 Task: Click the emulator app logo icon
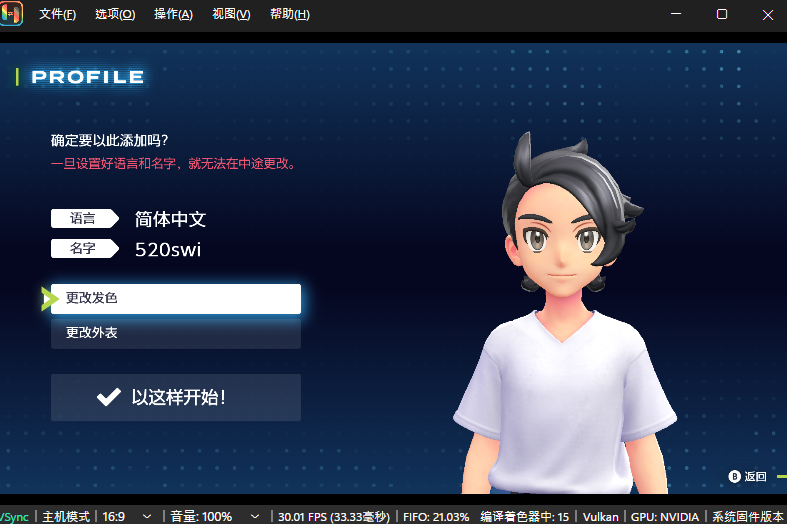click(x=11, y=15)
